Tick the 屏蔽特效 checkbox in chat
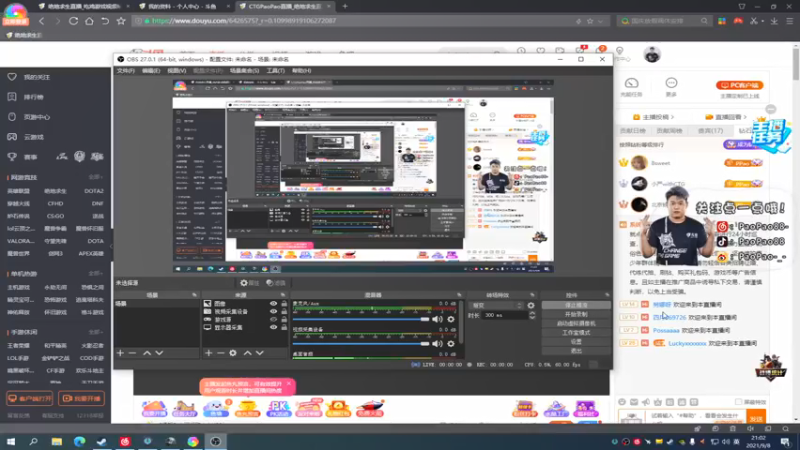This screenshot has width=800, height=450. [x=738, y=402]
